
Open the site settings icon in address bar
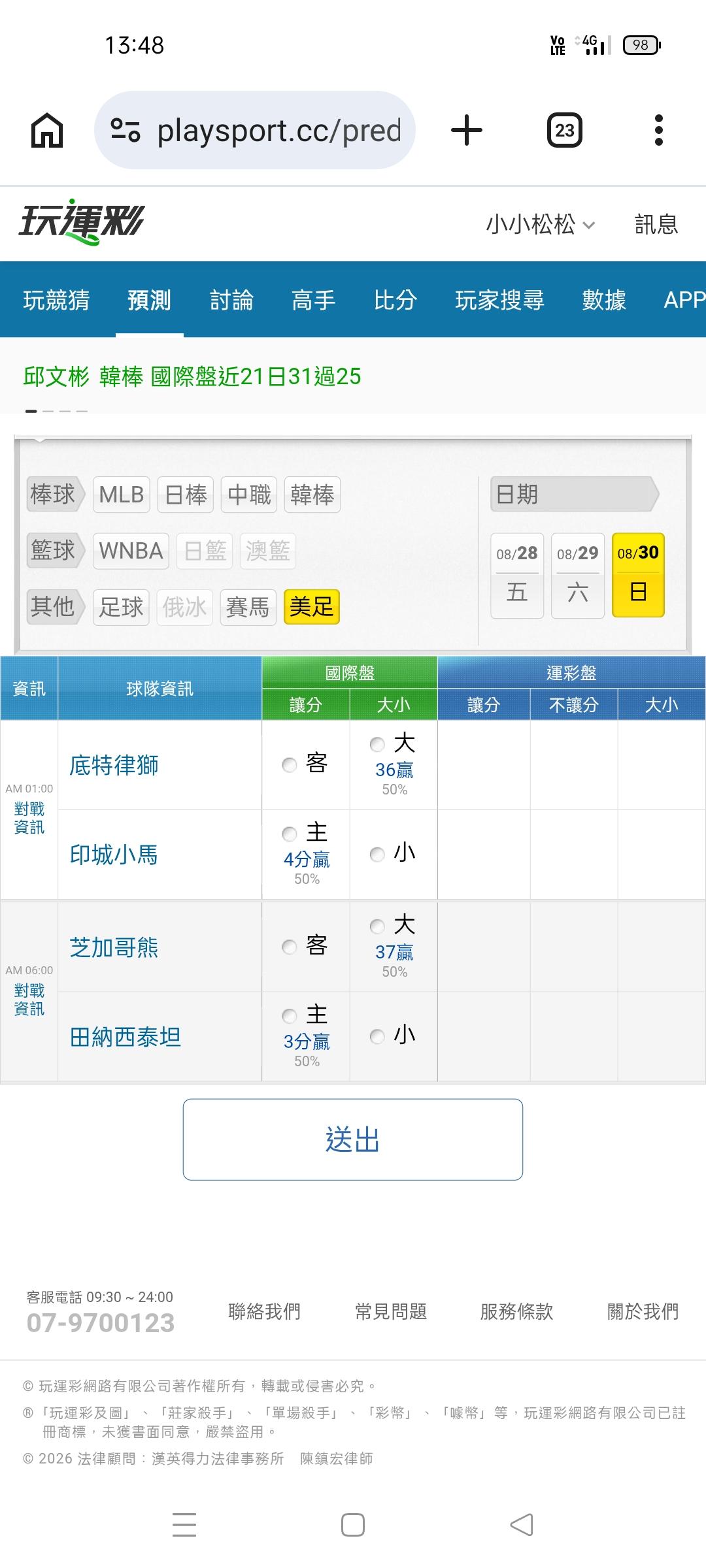click(125, 130)
